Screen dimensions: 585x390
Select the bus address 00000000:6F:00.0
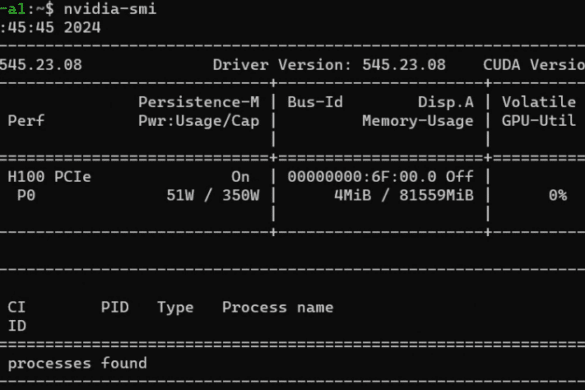[362, 177]
